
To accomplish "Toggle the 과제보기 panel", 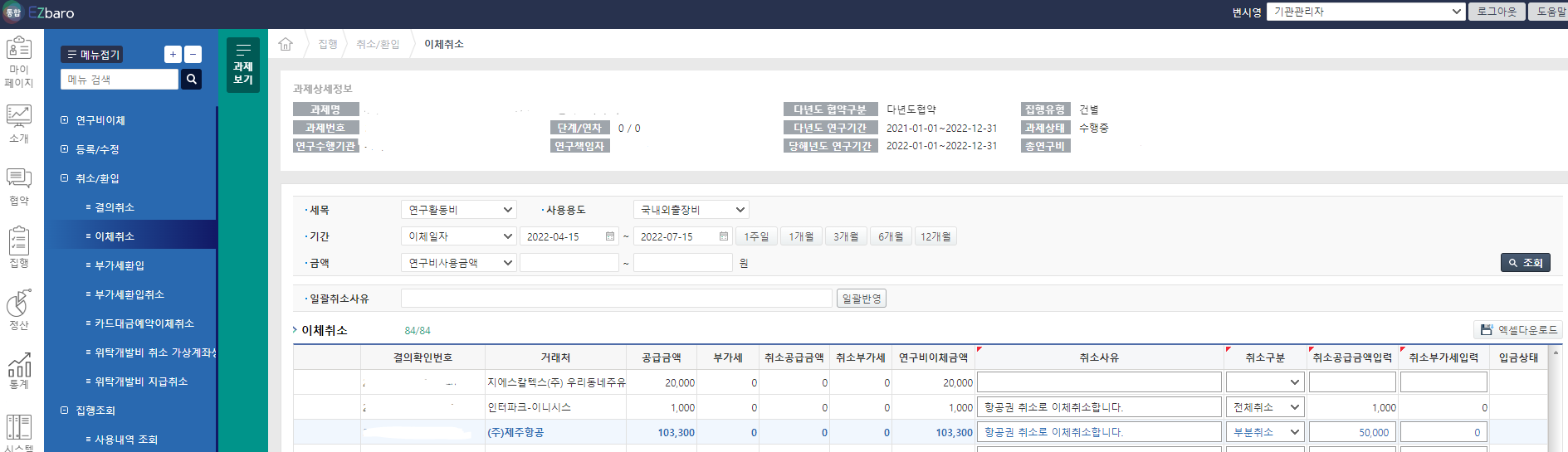I will click(243, 65).
